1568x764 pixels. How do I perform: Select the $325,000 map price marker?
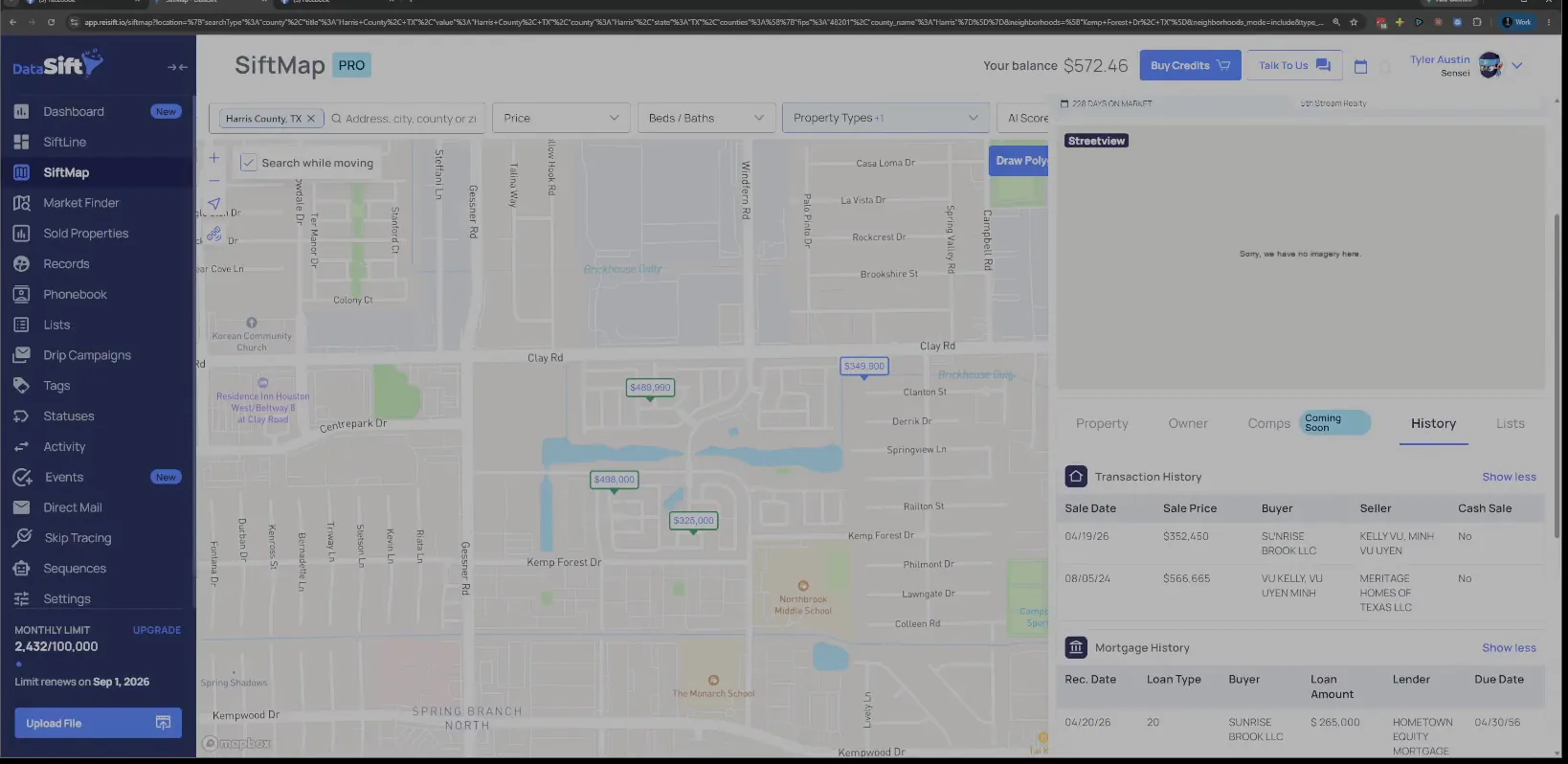point(693,521)
